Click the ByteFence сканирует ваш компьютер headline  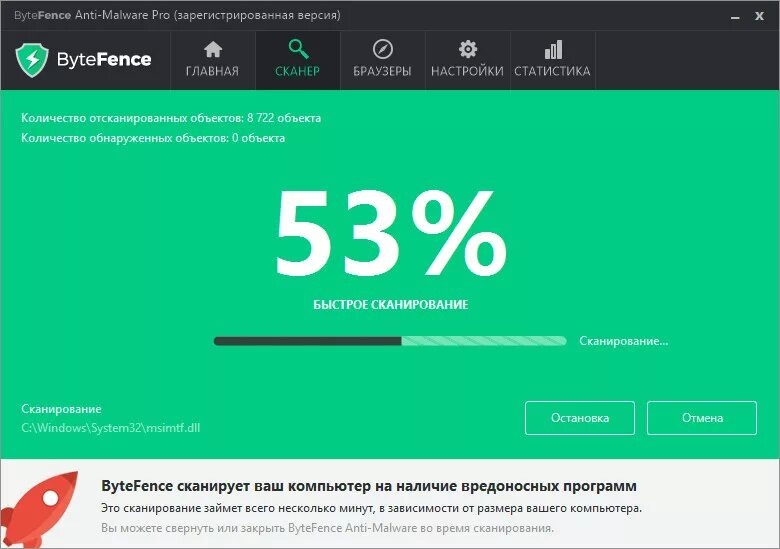(x=369, y=486)
